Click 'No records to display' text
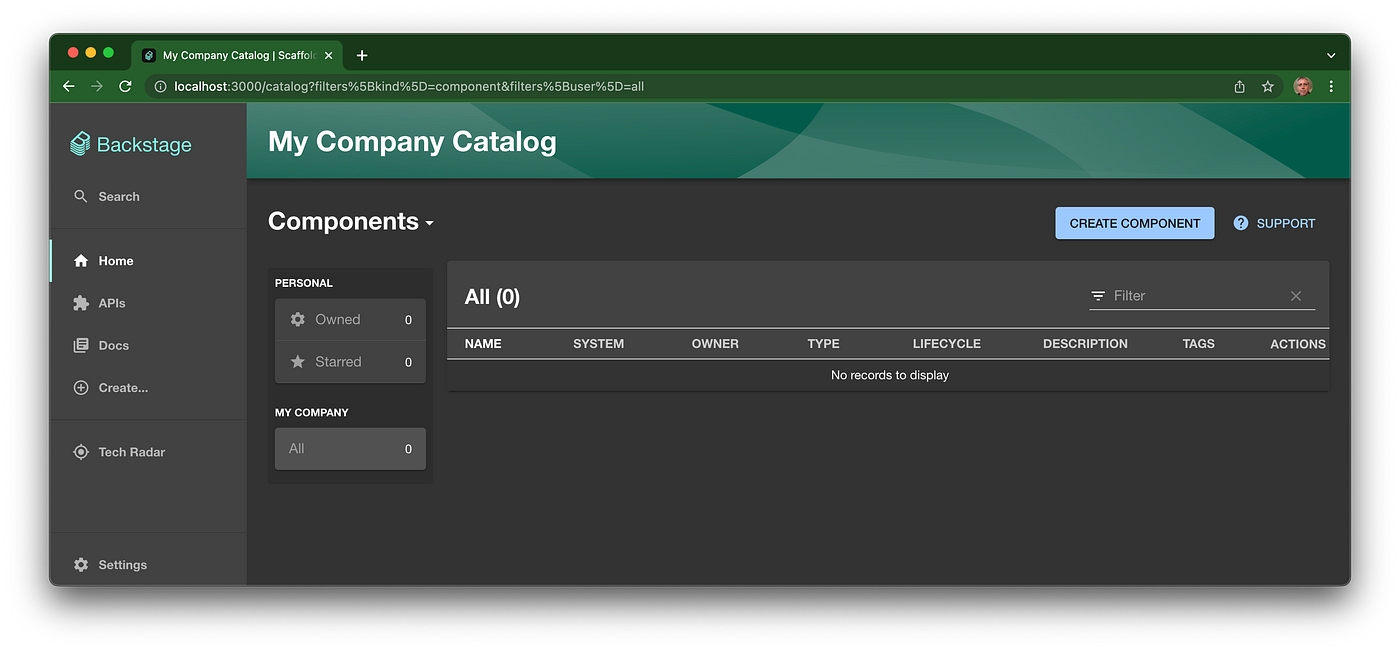Image resolution: width=1400 pixels, height=651 pixels. coord(890,375)
